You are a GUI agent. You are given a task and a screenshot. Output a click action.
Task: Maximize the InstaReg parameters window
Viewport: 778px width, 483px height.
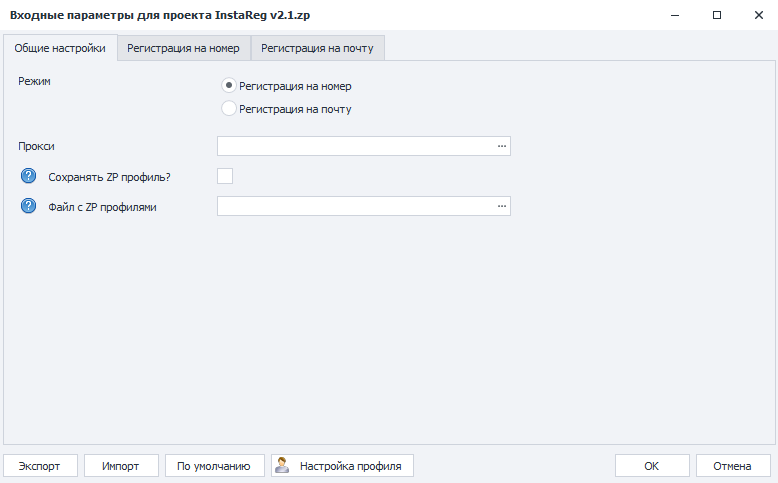coord(717,15)
